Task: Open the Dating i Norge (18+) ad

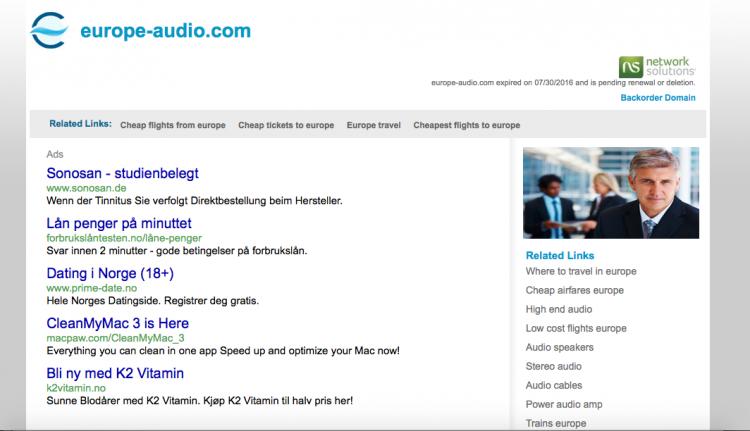Action: tap(110, 273)
